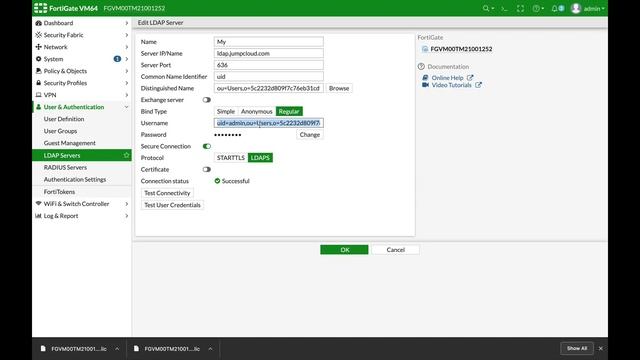640x360 pixels.
Task: Click the Username input field
Action: pos(269,123)
